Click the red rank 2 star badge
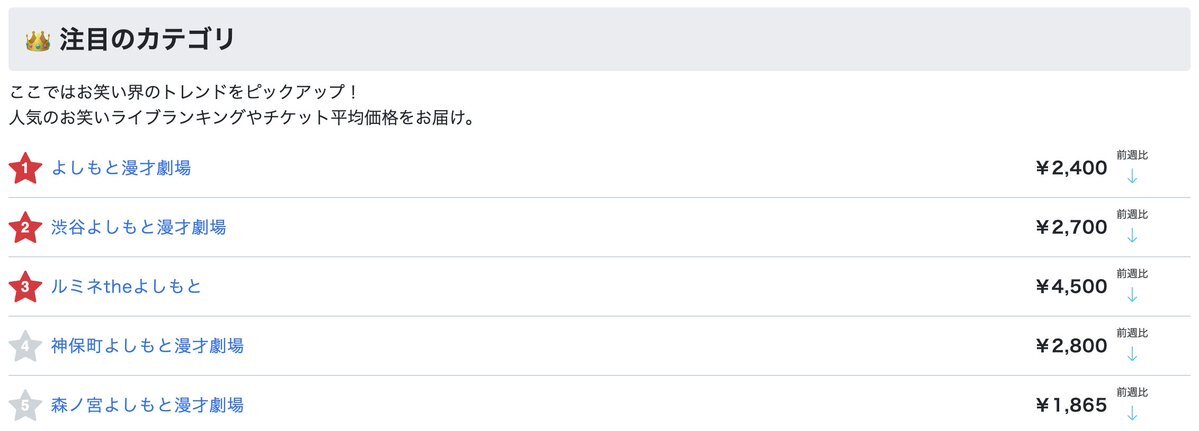The height and width of the screenshot is (431, 1199). pyautogui.click(x=25, y=228)
